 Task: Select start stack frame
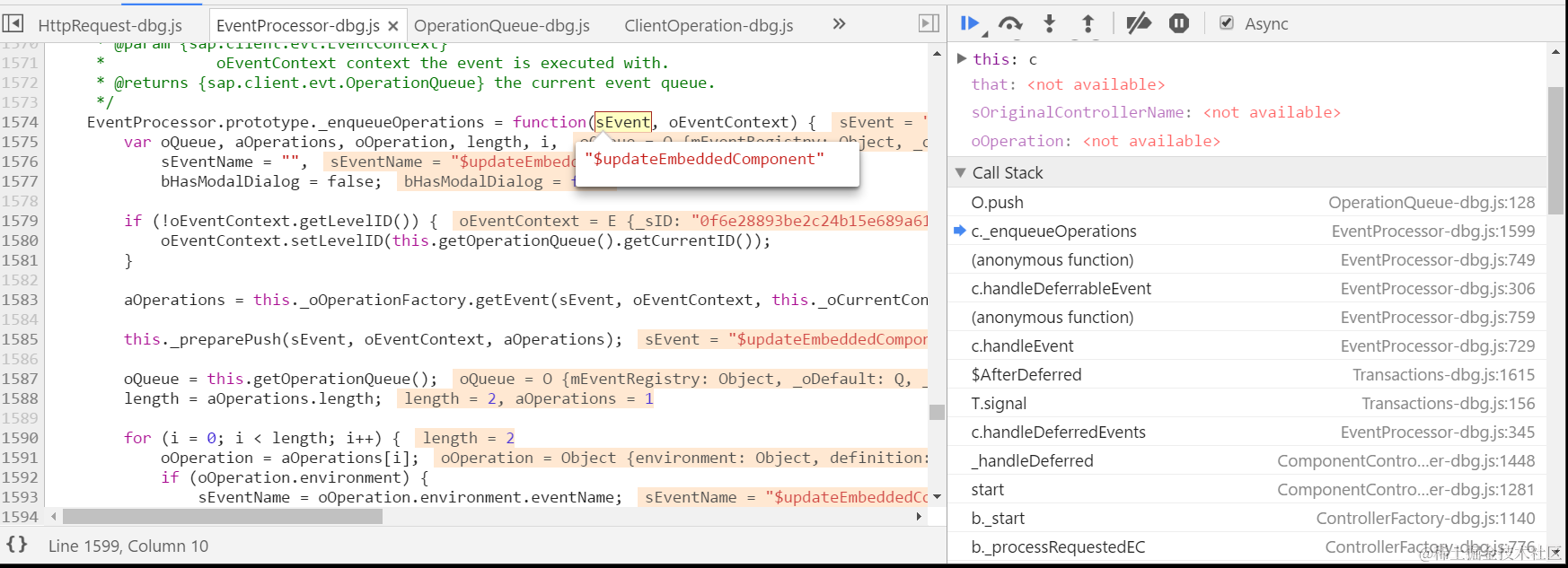[1247, 489]
